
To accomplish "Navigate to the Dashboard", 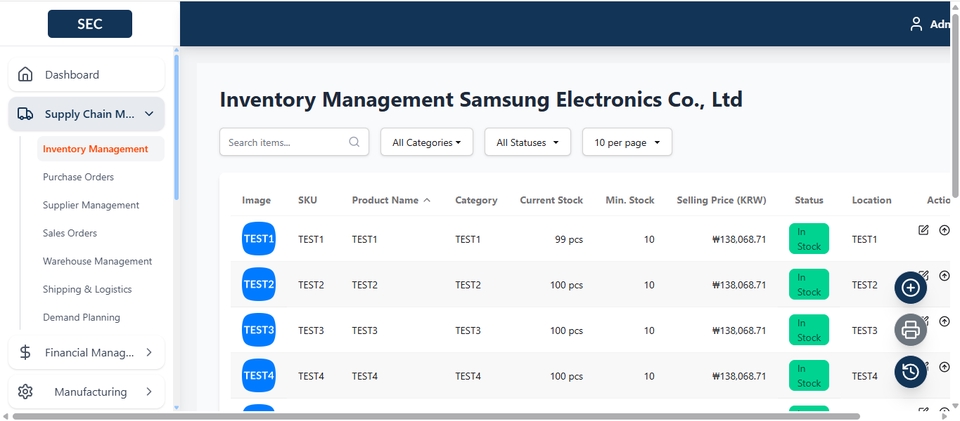I will (72, 75).
